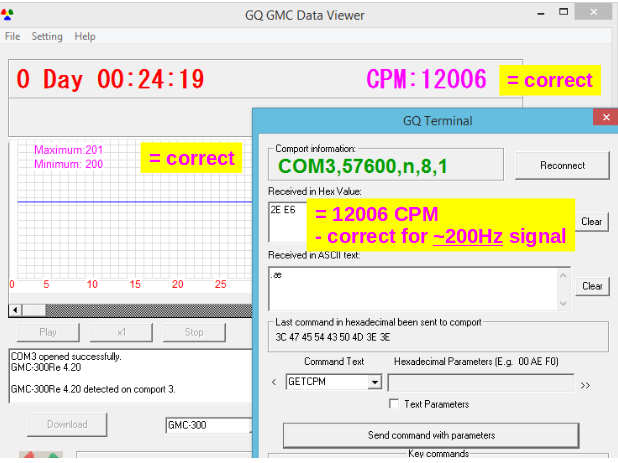The width and height of the screenshot is (618, 463).
Task: Clear the Received in ASCII text box
Action: [592, 286]
